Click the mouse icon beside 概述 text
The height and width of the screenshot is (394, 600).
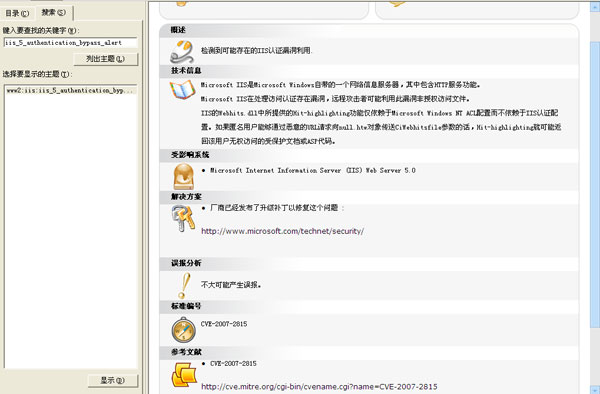[182, 52]
